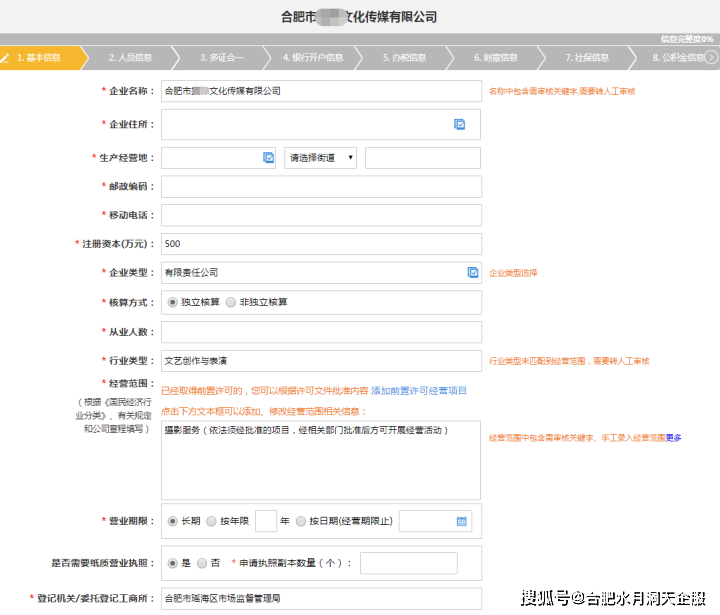
Task: Click into the 企业住所 input field
Action: [321, 124]
